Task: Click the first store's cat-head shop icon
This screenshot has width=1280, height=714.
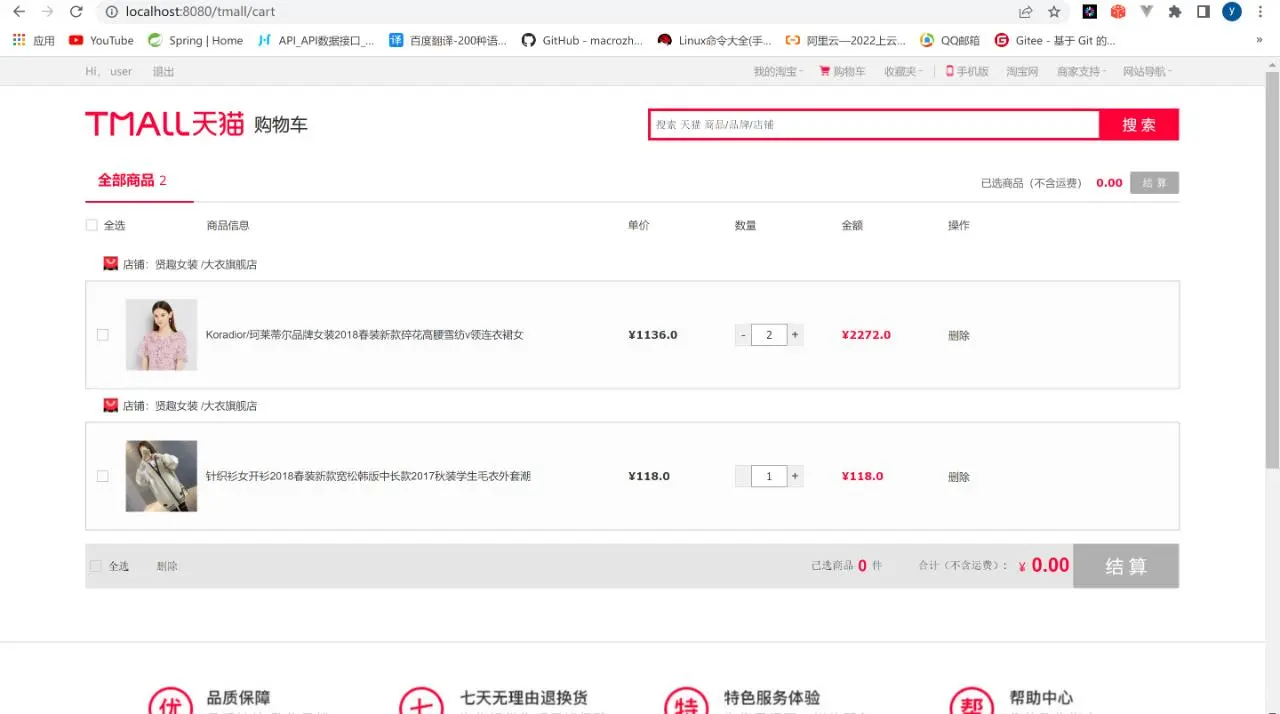Action: [x=111, y=263]
